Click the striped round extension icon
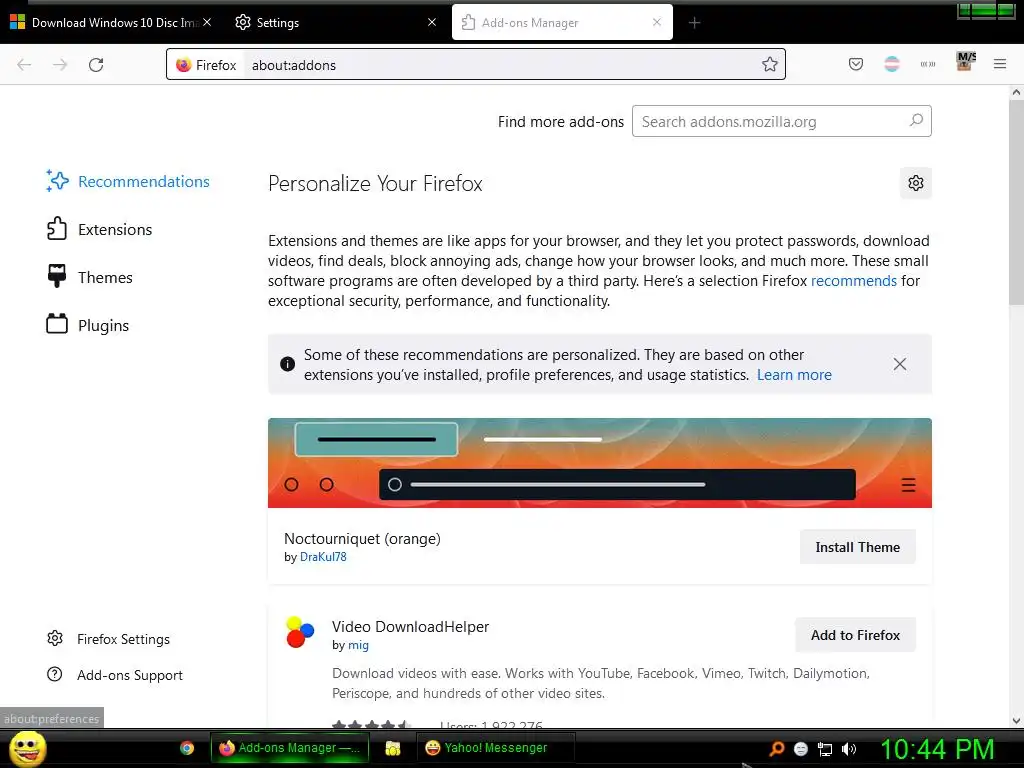Viewport: 1024px width, 768px height. tap(891, 64)
